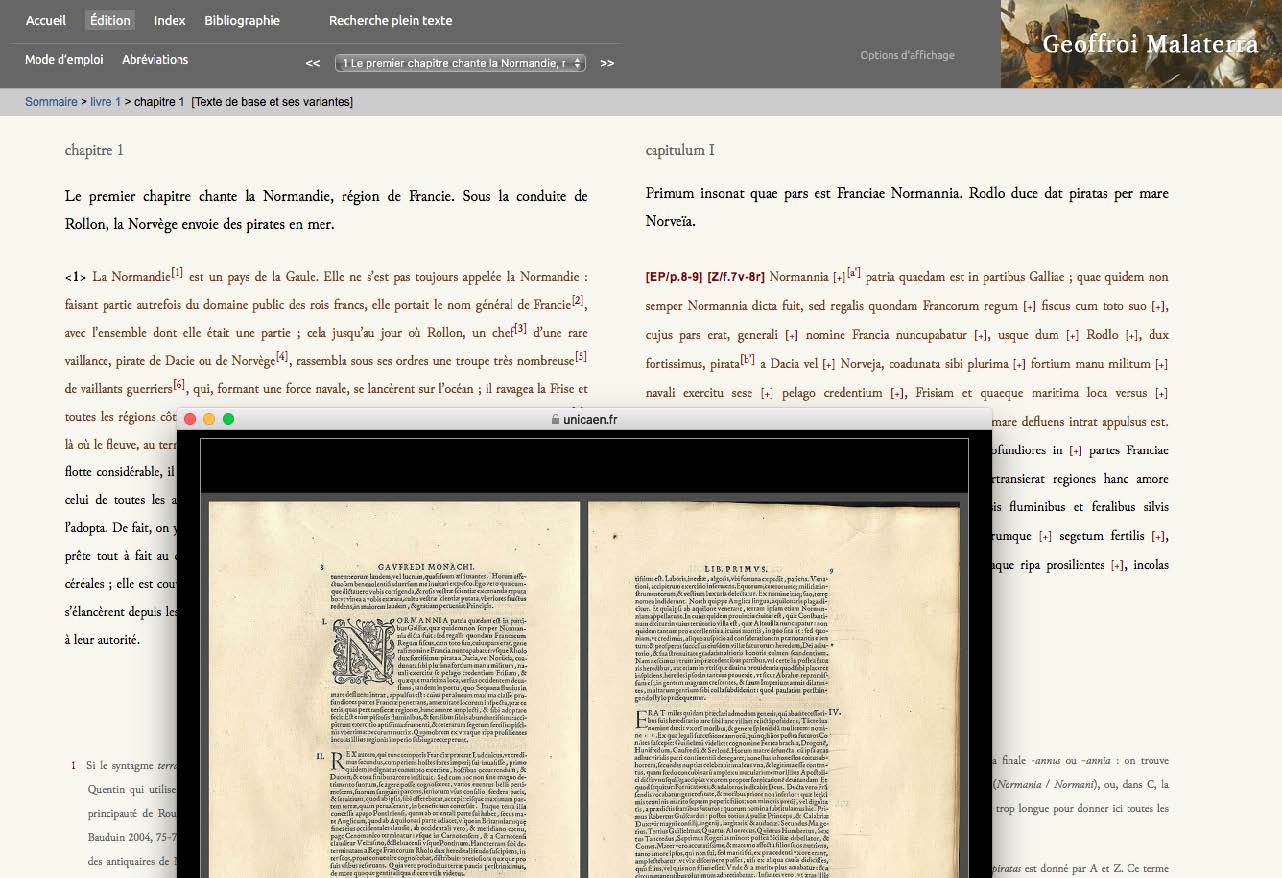Screen dimensions: 1282x878
Task: Open the chapter selection dropdown
Action: [460, 63]
